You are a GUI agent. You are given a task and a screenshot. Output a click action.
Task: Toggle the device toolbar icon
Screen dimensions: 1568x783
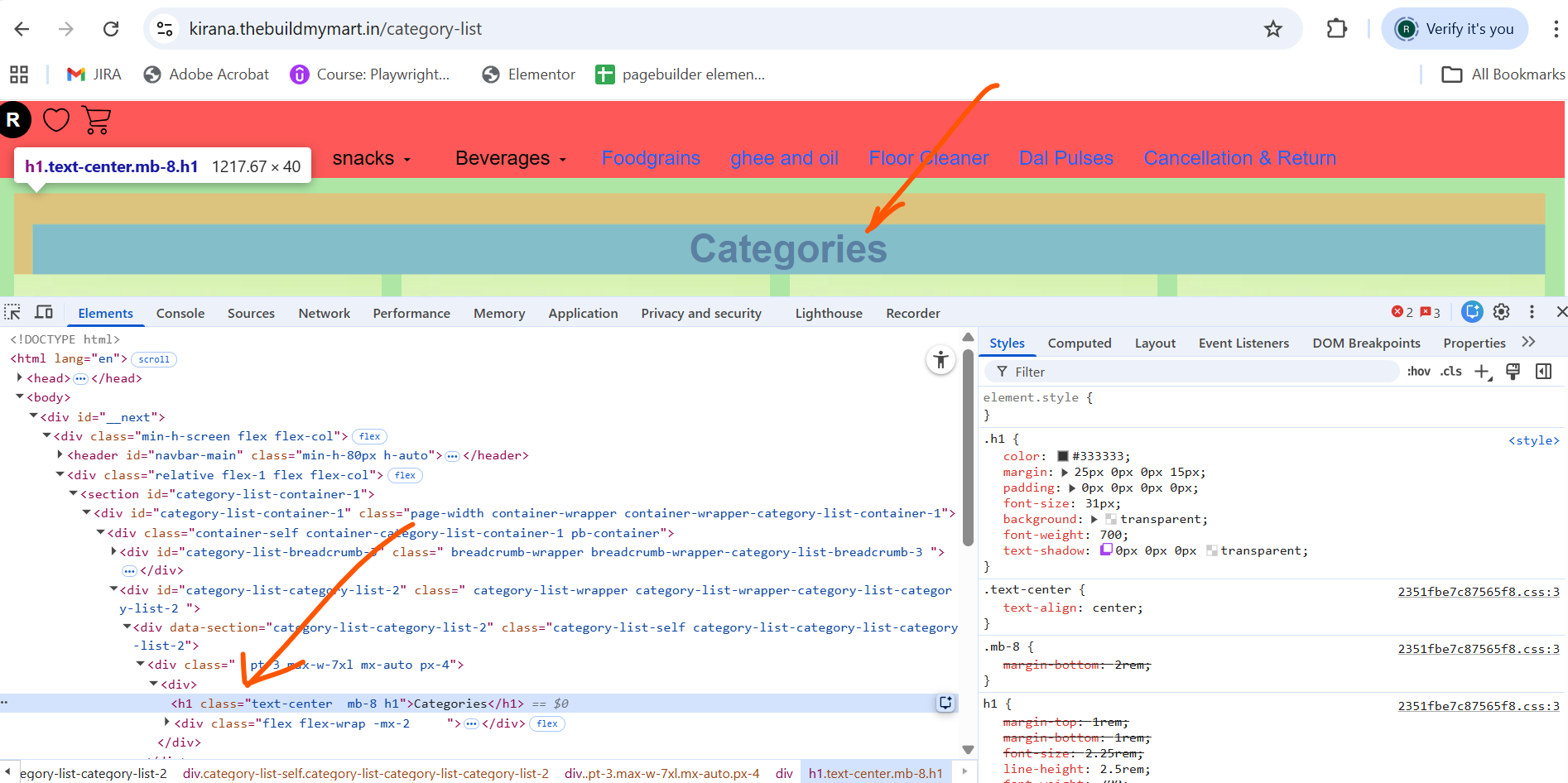click(44, 313)
